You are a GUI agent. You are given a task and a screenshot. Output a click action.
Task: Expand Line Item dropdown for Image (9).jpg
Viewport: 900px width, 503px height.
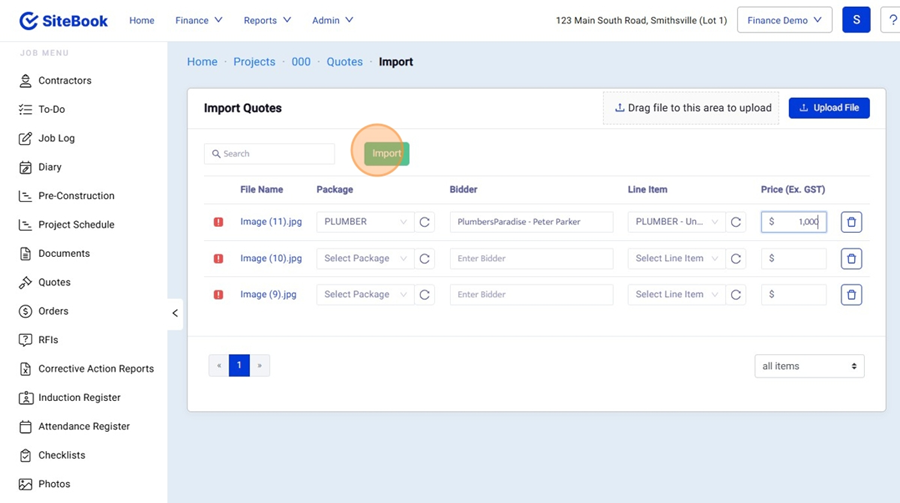point(676,295)
